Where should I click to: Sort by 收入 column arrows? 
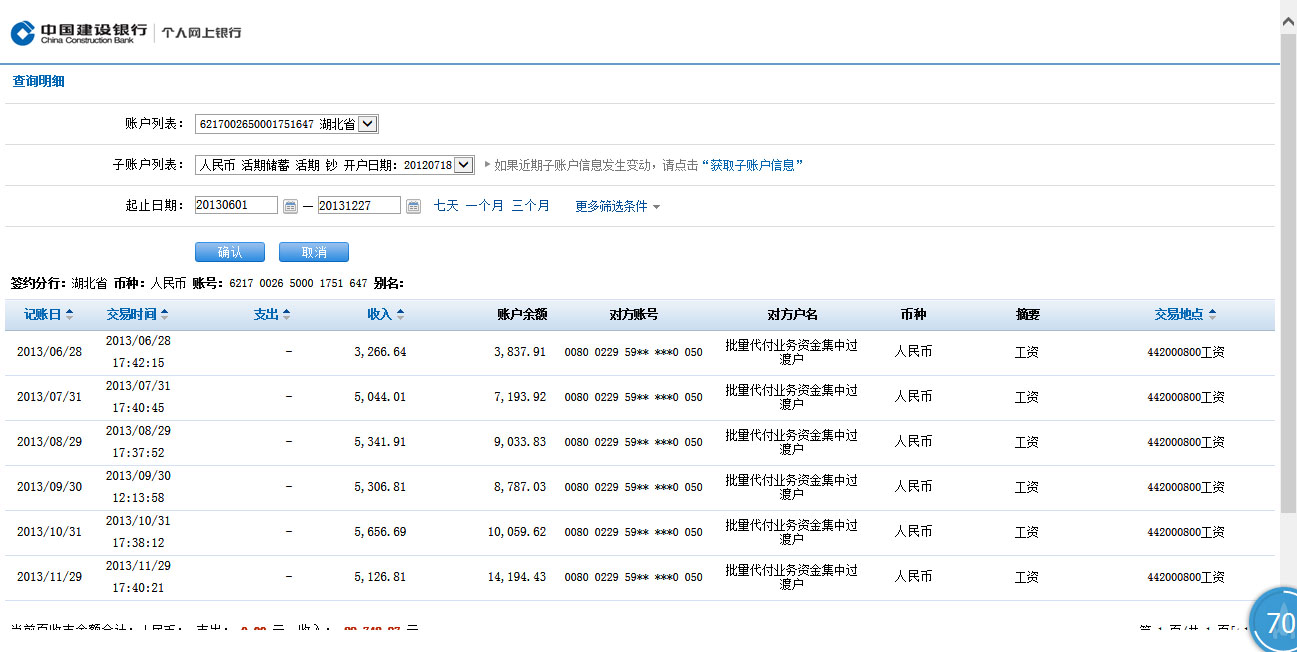coord(400,314)
